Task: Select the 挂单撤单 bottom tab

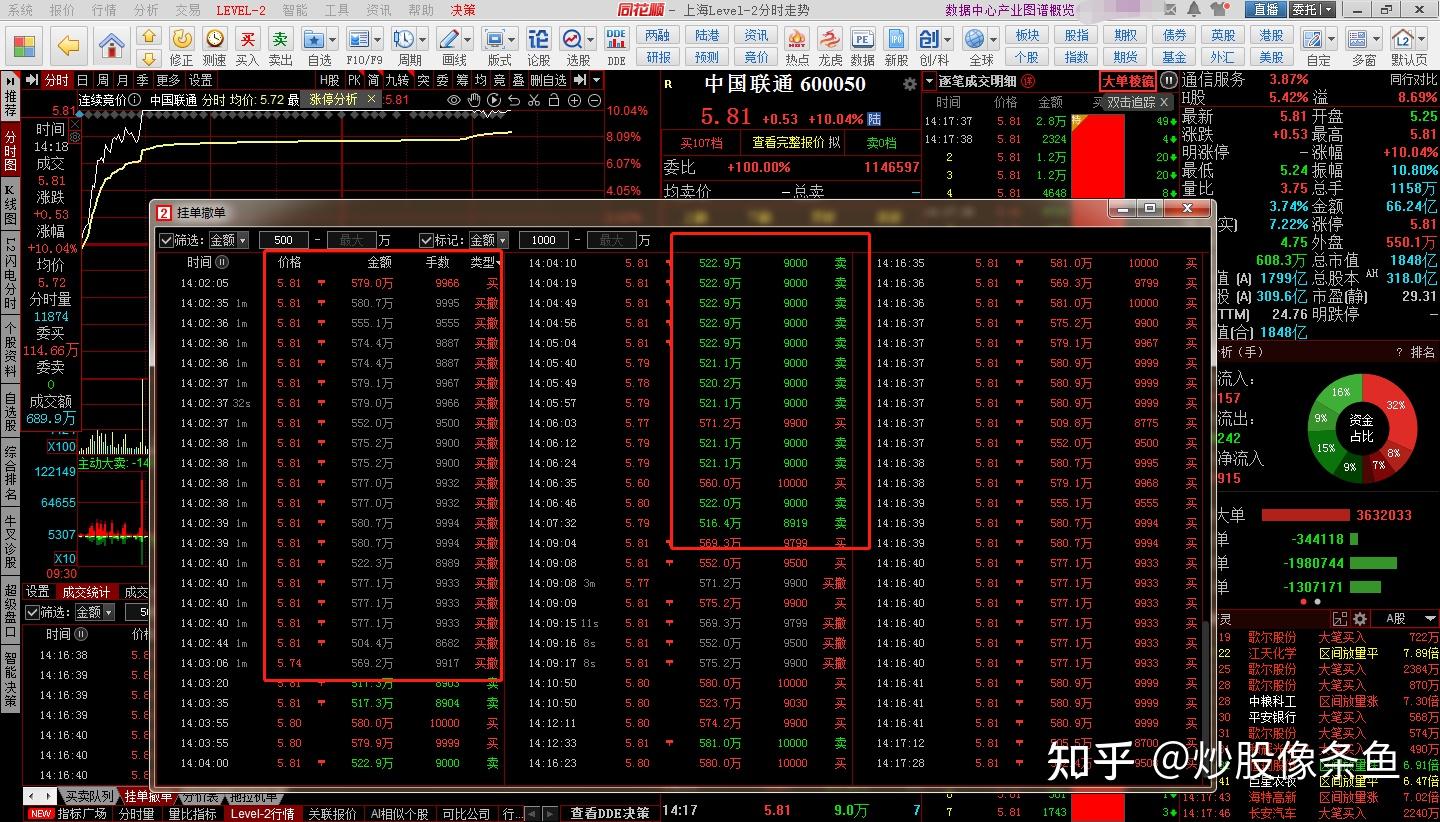Action: click(x=148, y=797)
